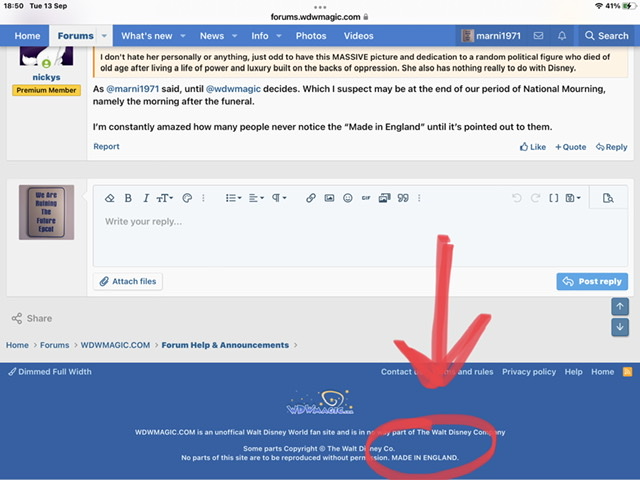Toggle BB code mode brackets button
The height and width of the screenshot is (480, 640).
(x=553, y=198)
